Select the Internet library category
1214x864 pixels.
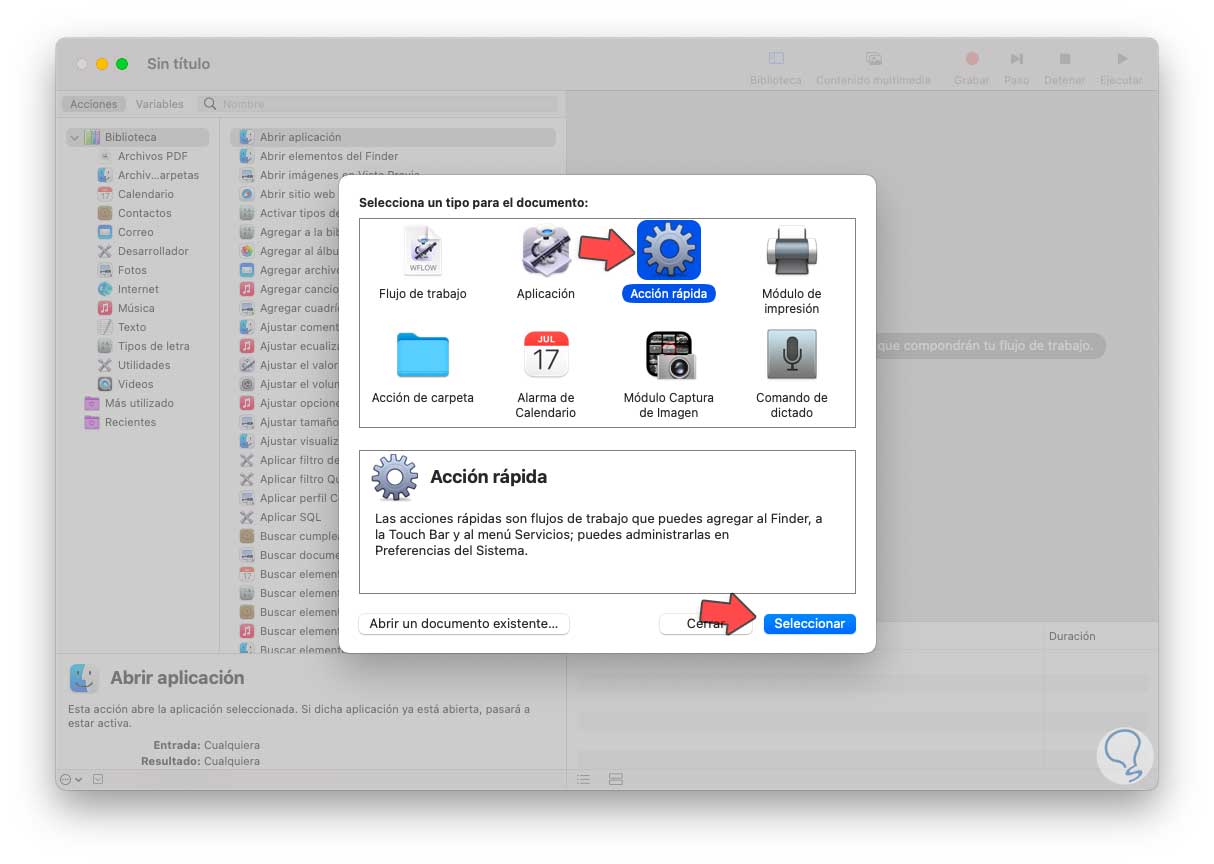[138, 289]
